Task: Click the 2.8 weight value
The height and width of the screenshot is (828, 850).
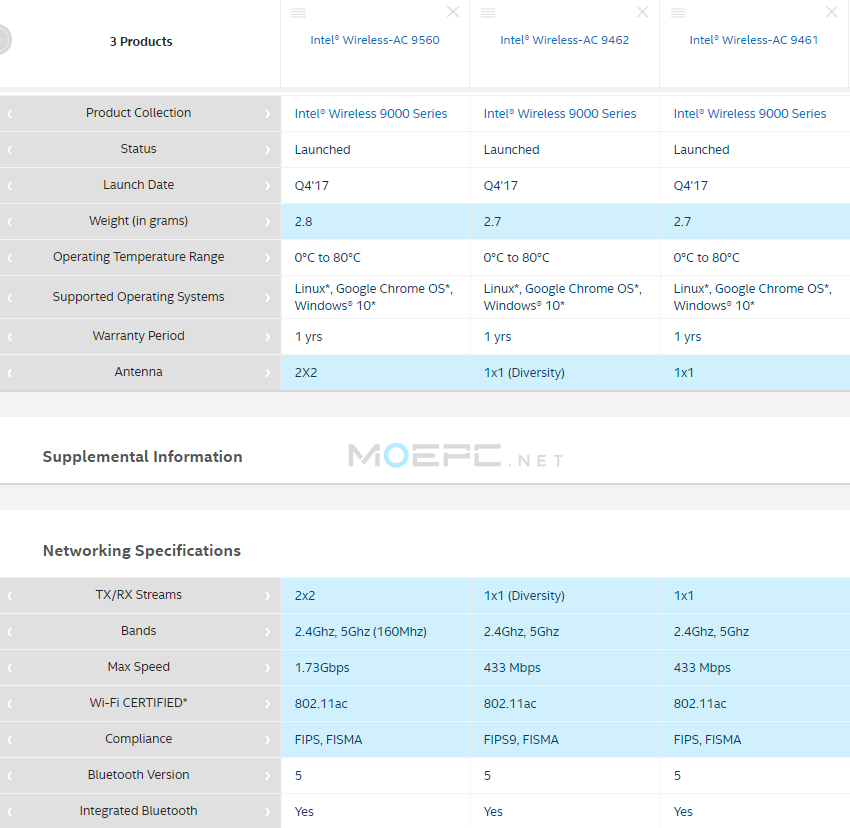Action: [x=303, y=221]
